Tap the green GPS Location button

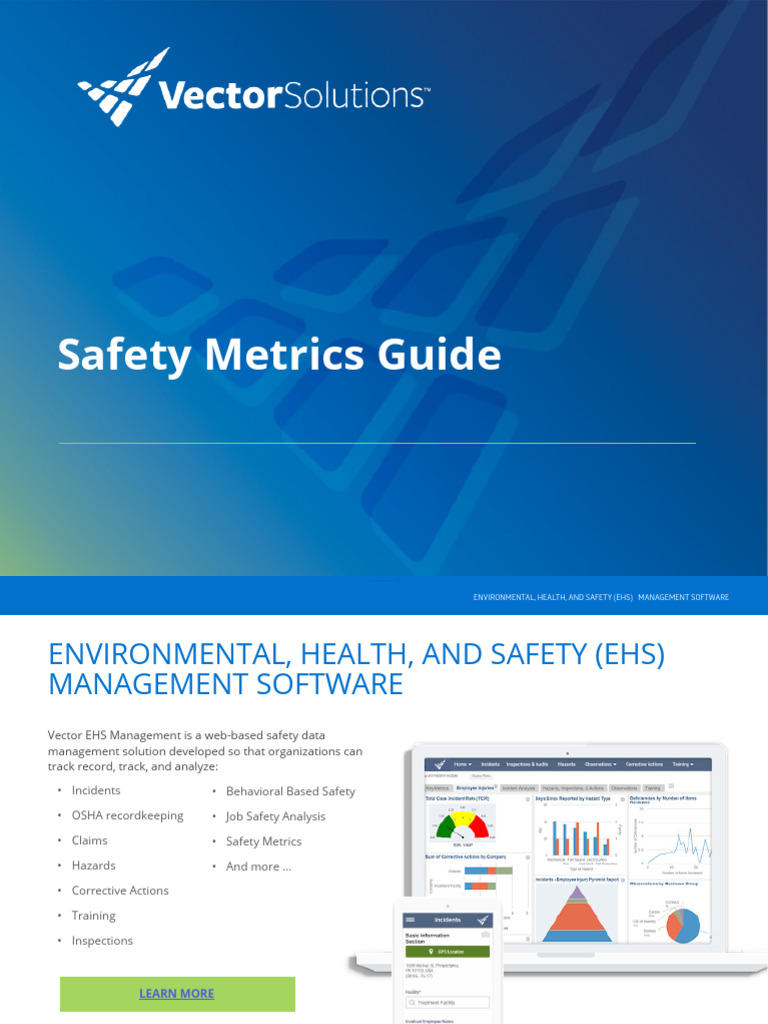pos(448,952)
